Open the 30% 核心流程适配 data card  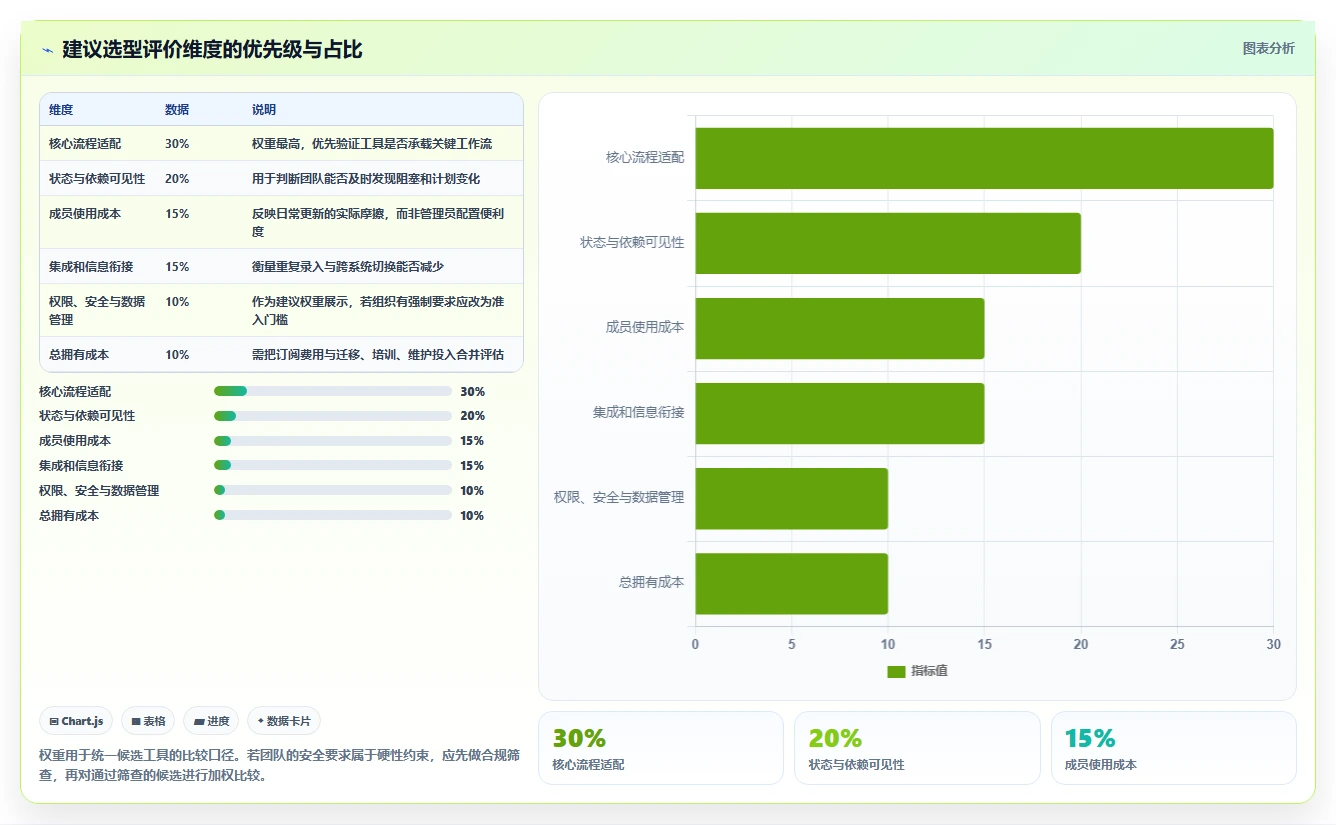click(x=661, y=748)
